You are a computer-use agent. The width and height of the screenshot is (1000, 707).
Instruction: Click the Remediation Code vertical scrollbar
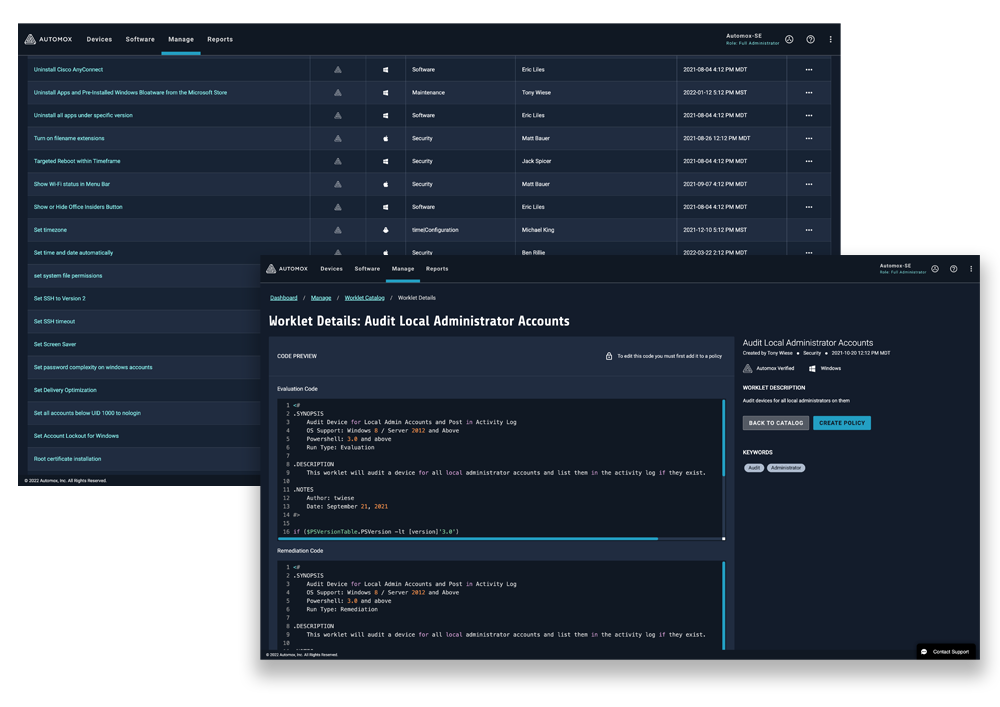point(723,606)
